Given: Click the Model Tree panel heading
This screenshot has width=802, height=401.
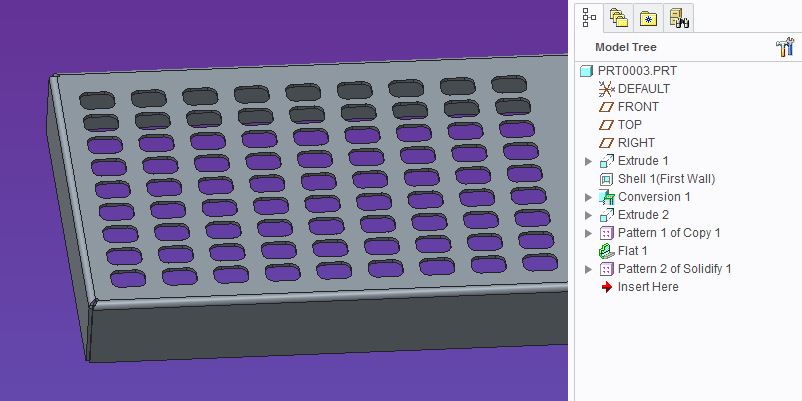Looking at the screenshot, I should point(626,47).
